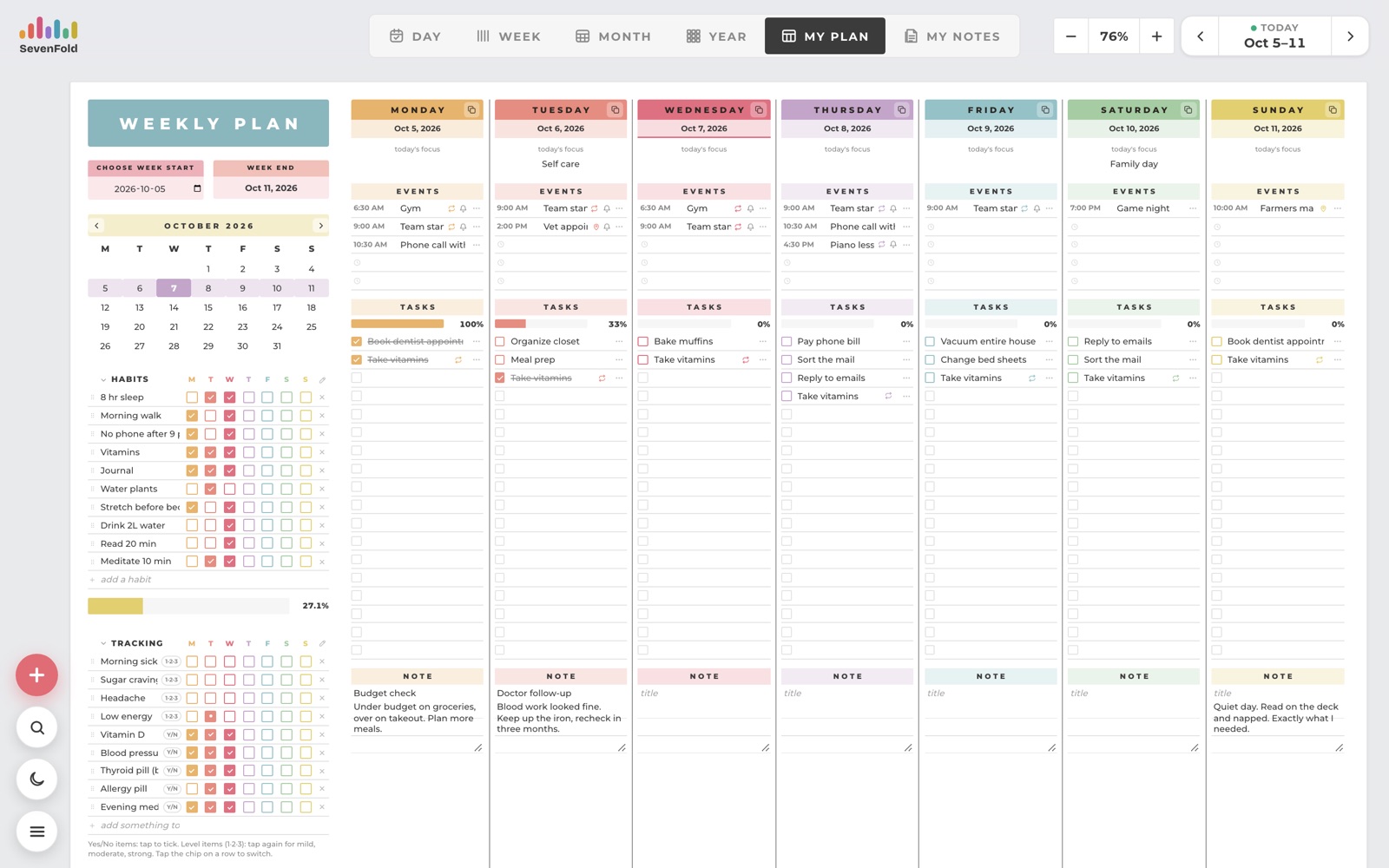Click 'add a habit' link
1389x868 pixels.
coord(126,579)
